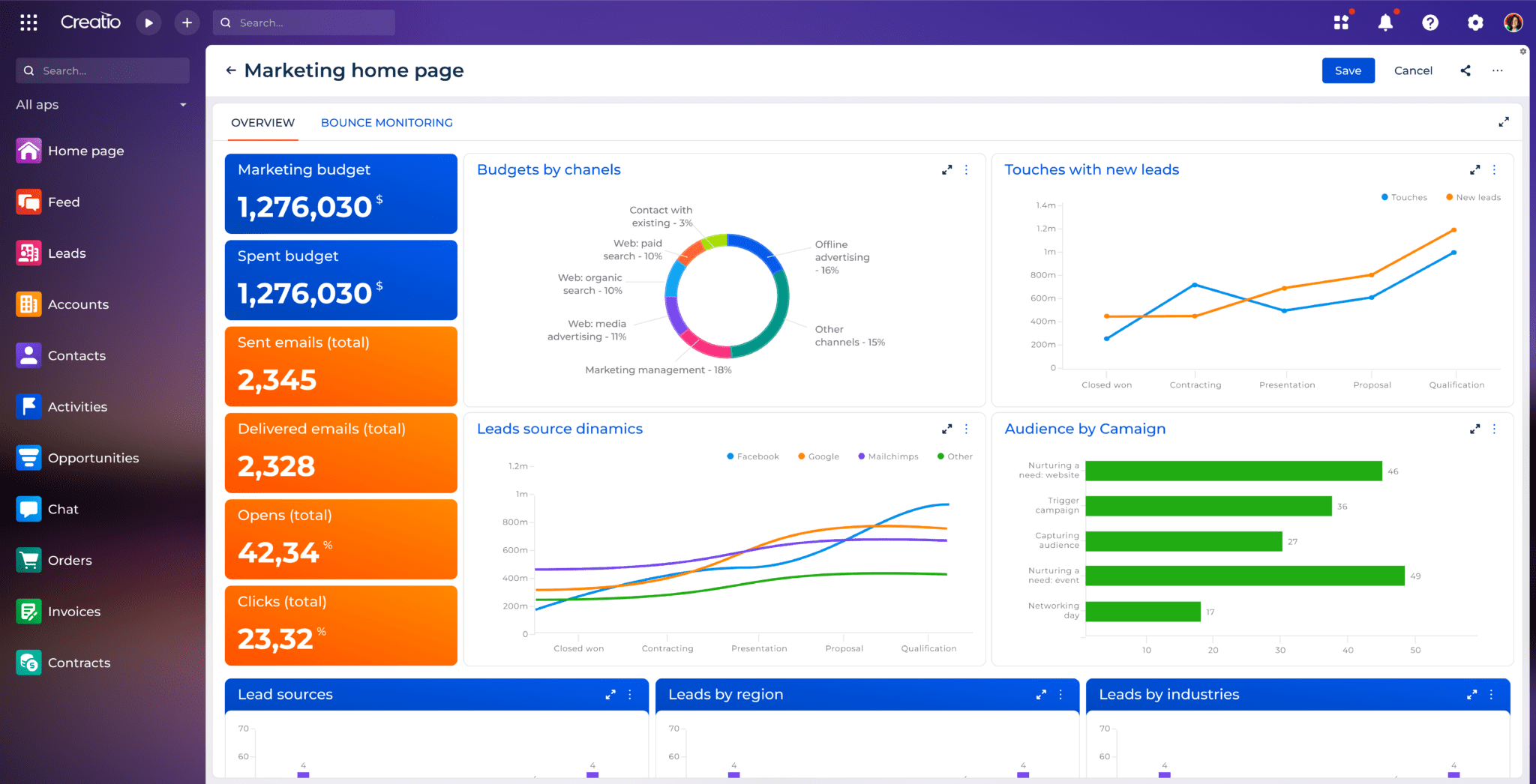Open the app launcher grid icon
Screen dimensions: 1536x784
(28, 22)
